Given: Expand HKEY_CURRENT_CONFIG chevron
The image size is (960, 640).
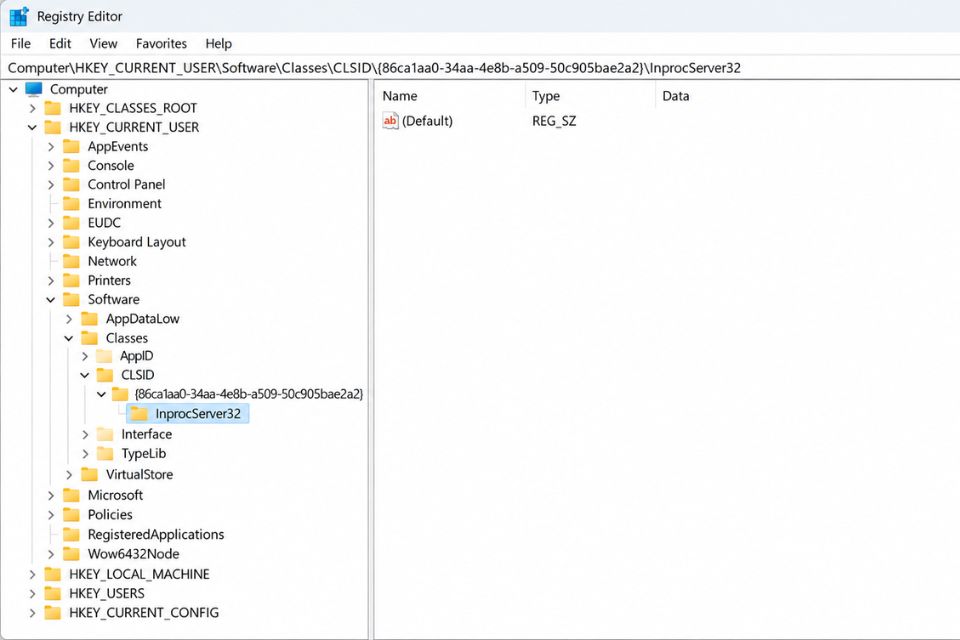Looking at the screenshot, I should 32,613.
